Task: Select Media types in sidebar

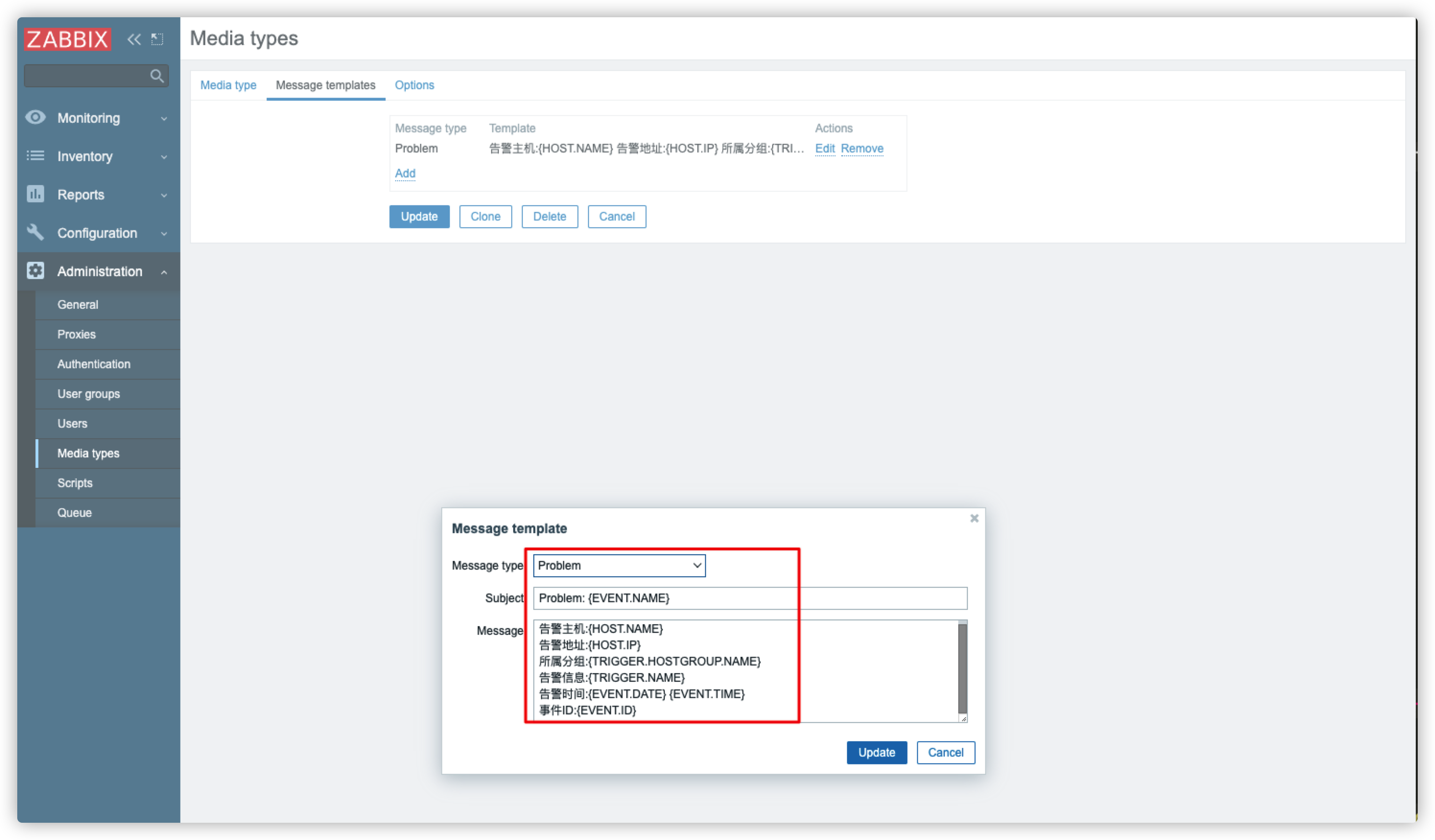Action: 107,453
